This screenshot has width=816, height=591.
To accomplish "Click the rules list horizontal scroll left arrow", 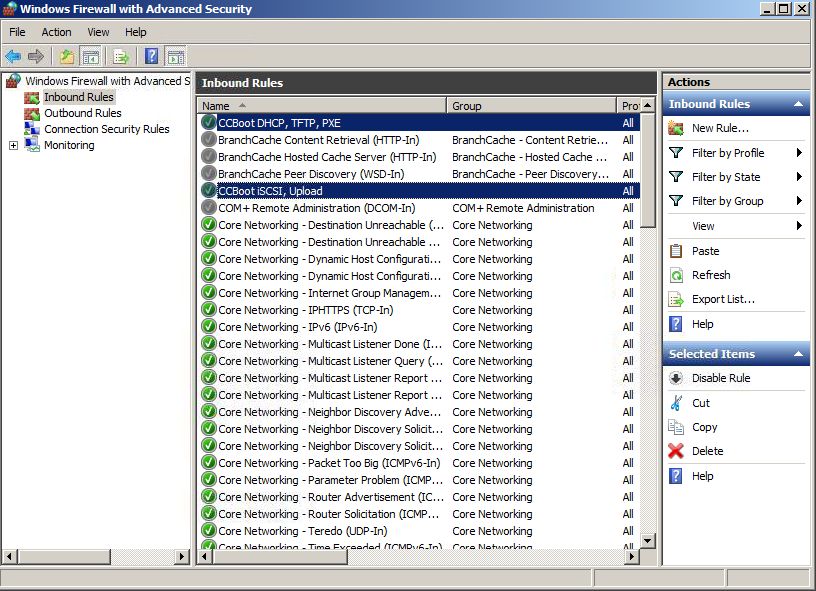I will click(205, 557).
